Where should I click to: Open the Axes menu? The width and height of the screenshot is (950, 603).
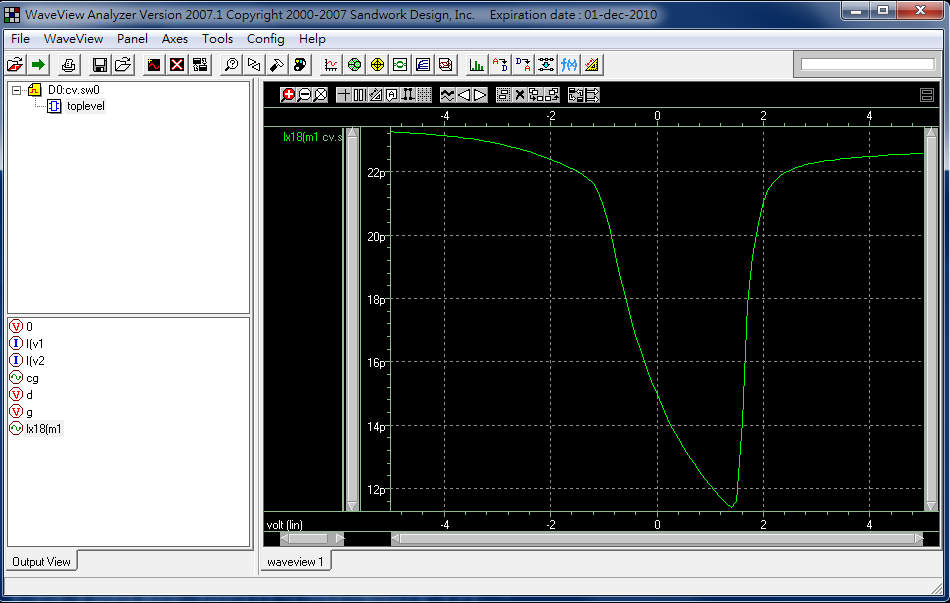174,39
